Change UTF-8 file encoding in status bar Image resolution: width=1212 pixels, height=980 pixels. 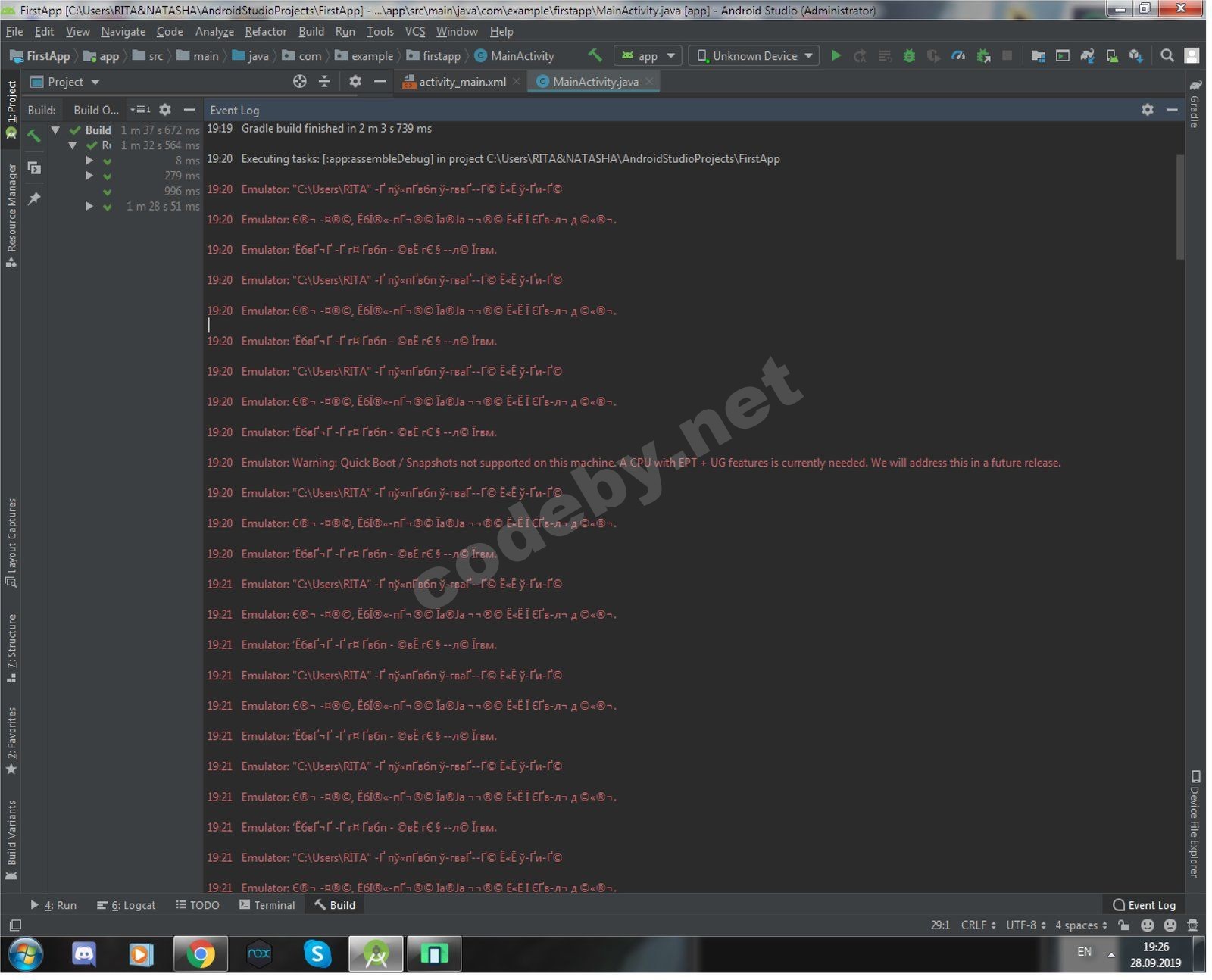[1026, 925]
